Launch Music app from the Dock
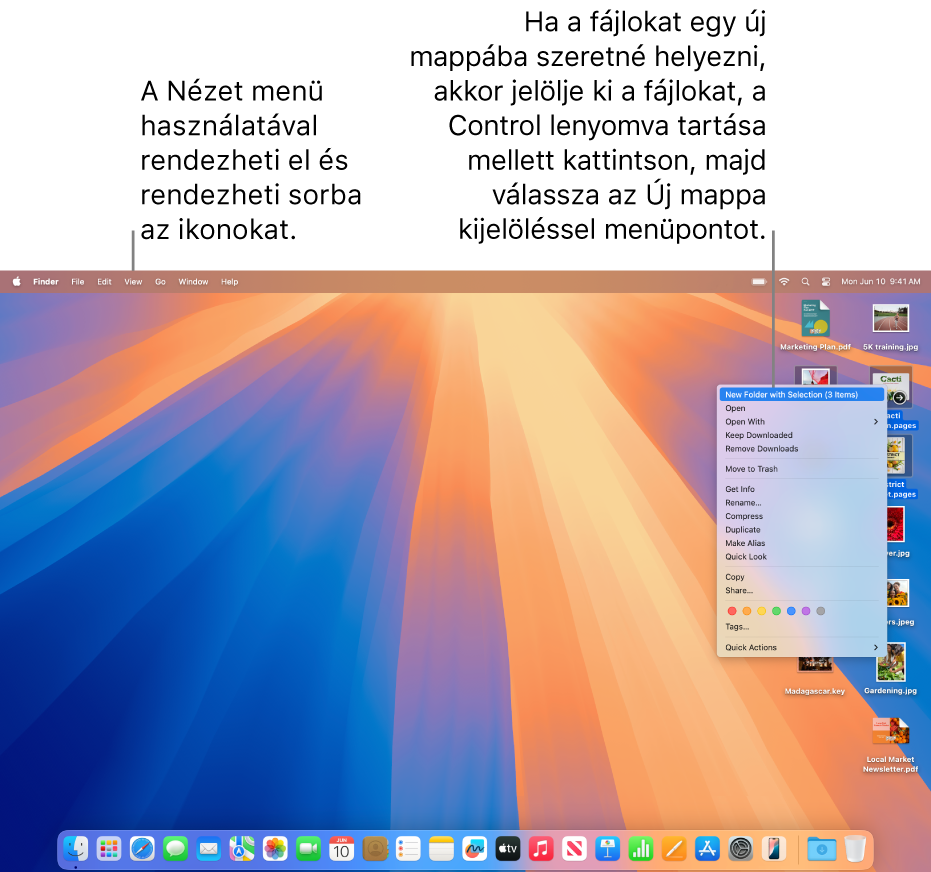The height and width of the screenshot is (872, 931). (x=541, y=849)
